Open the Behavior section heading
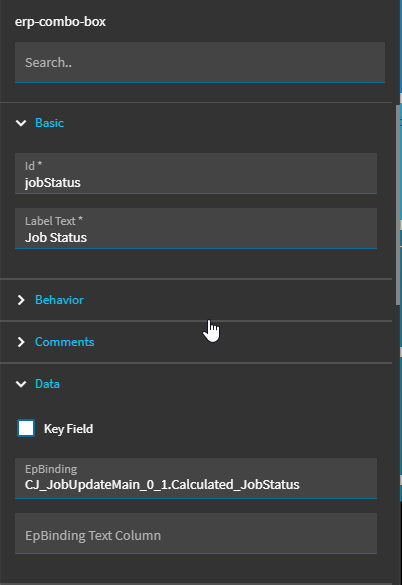The image size is (402, 585). pos(59,300)
